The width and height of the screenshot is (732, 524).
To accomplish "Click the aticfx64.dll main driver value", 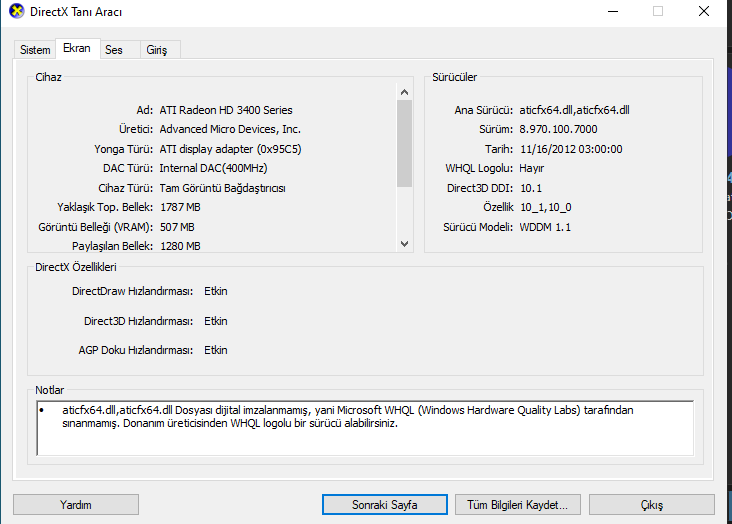I will (574, 110).
